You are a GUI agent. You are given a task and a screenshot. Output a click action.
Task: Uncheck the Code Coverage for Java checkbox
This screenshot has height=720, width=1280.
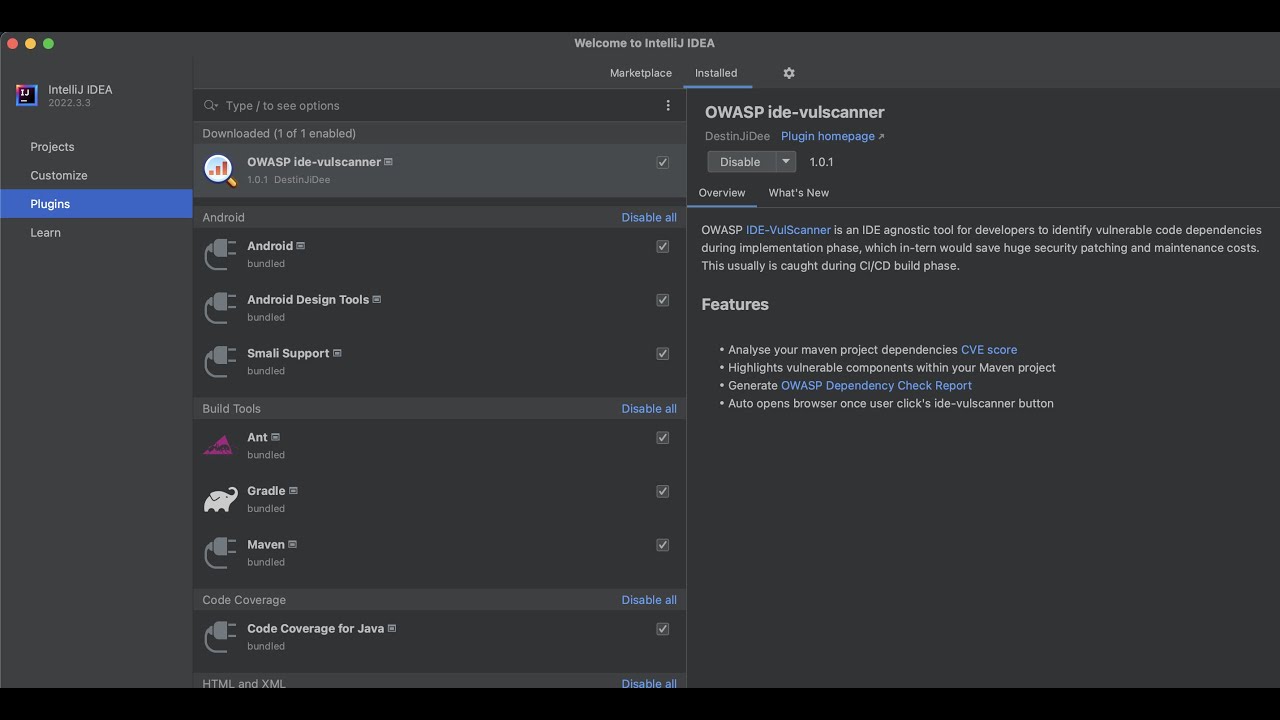point(662,629)
